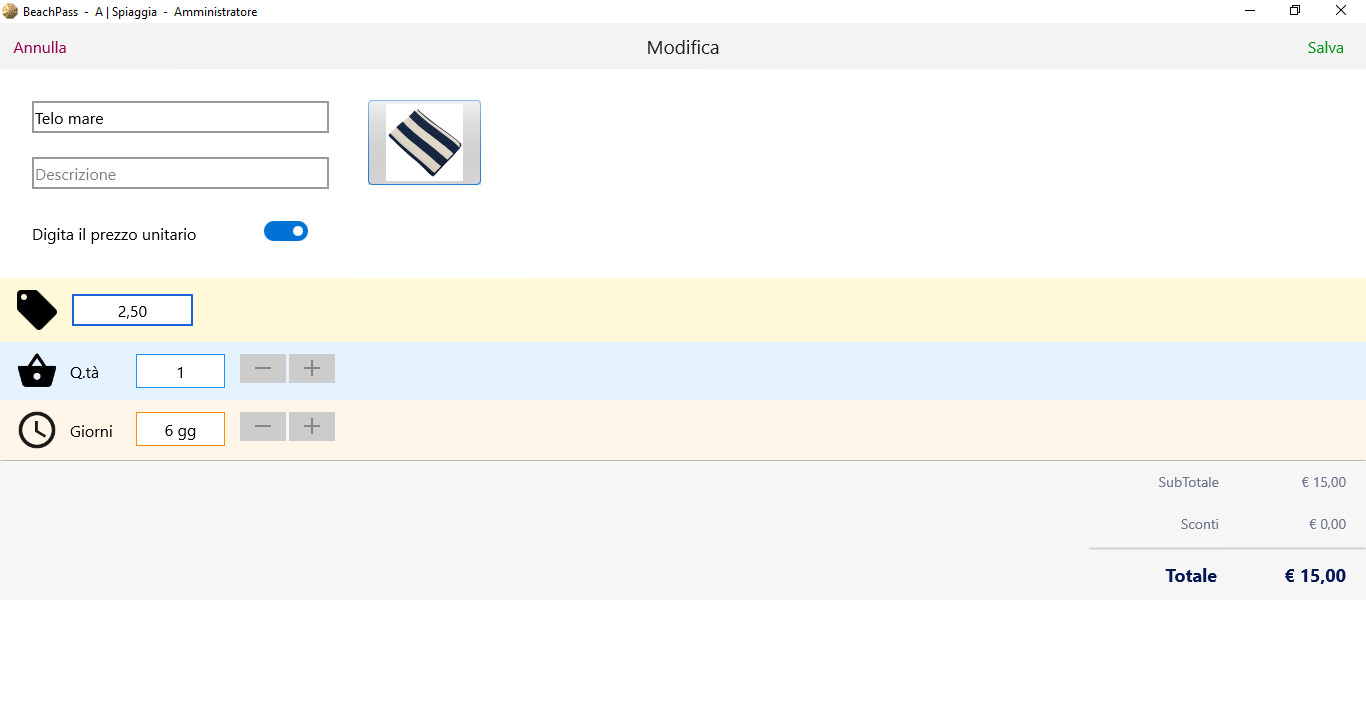
Task: Increase quantity with the plus button
Action: pyautogui.click(x=312, y=369)
